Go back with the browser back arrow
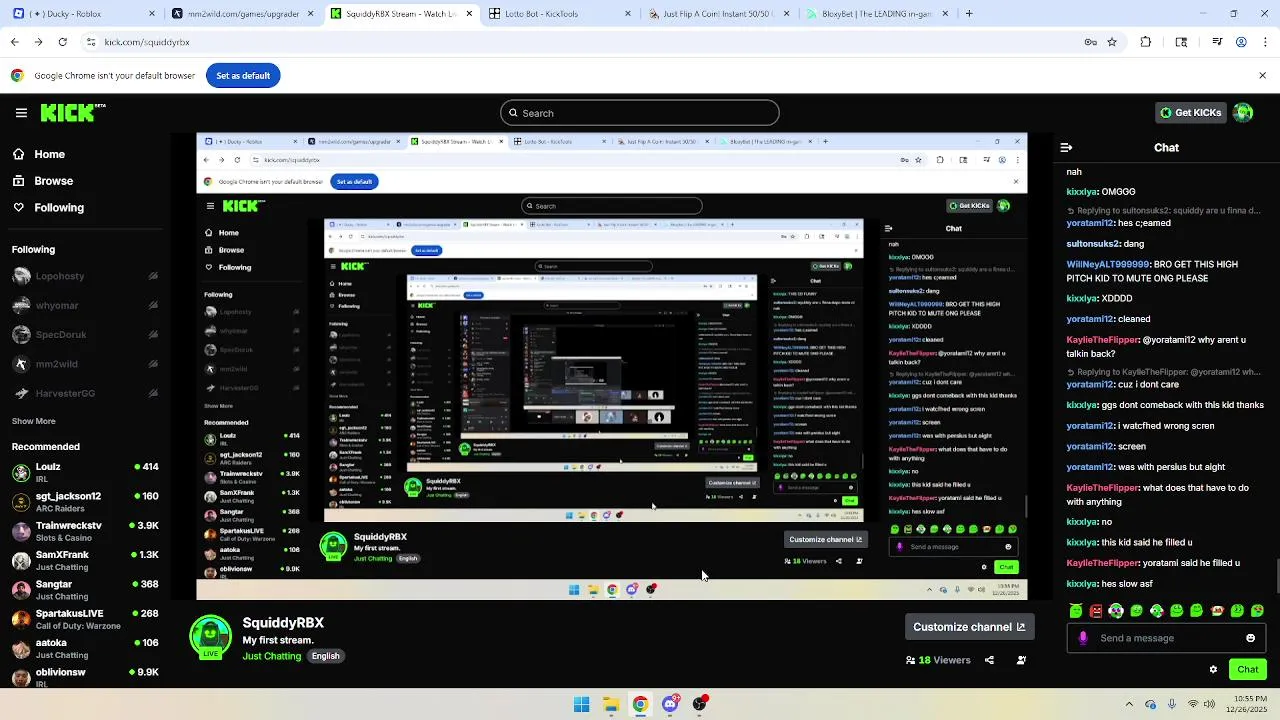1280x720 pixels. 14,42
